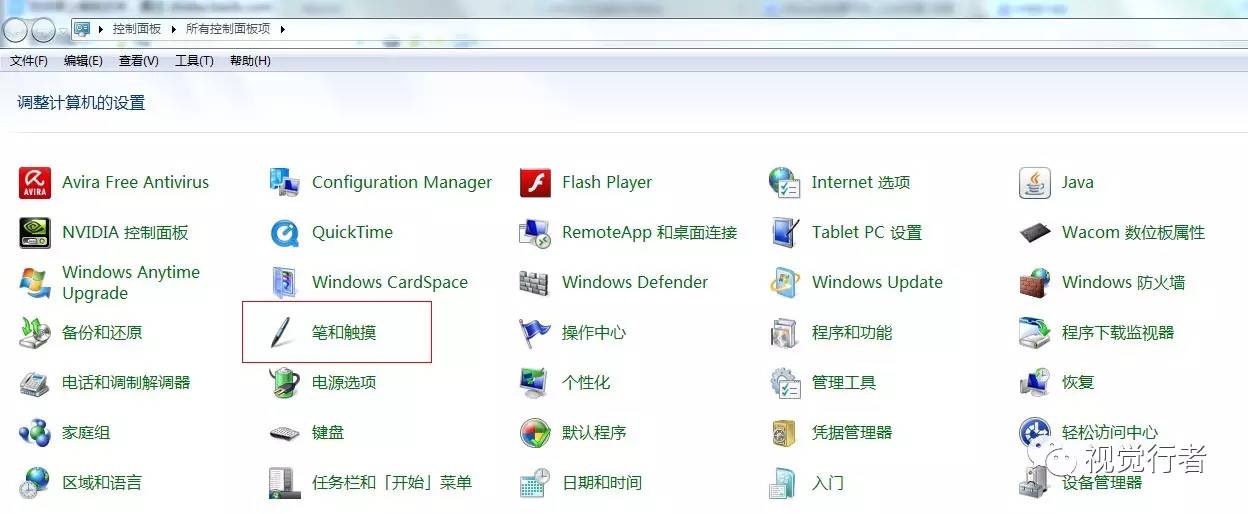1248x514 pixels.
Task: Open 操作中心 flag icon
Action: pyautogui.click(x=535, y=332)
